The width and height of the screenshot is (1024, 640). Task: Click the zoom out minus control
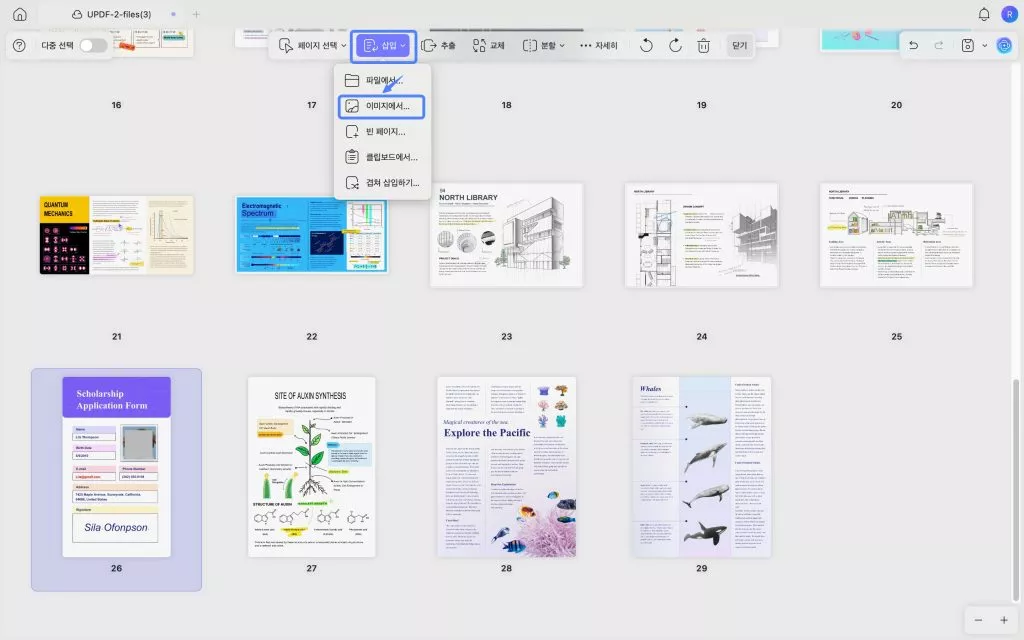(x=978, y=620)
